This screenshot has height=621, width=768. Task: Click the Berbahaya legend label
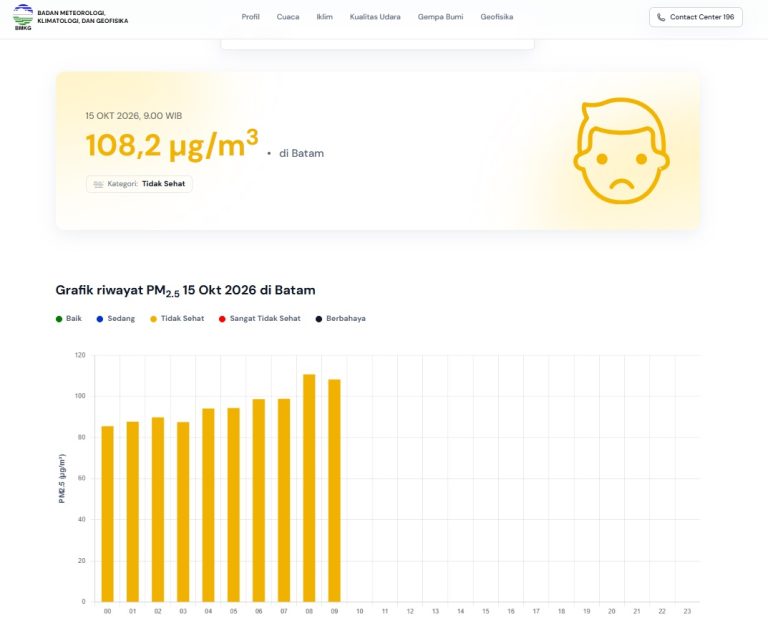pyautogui.click(x=346, y=318)
